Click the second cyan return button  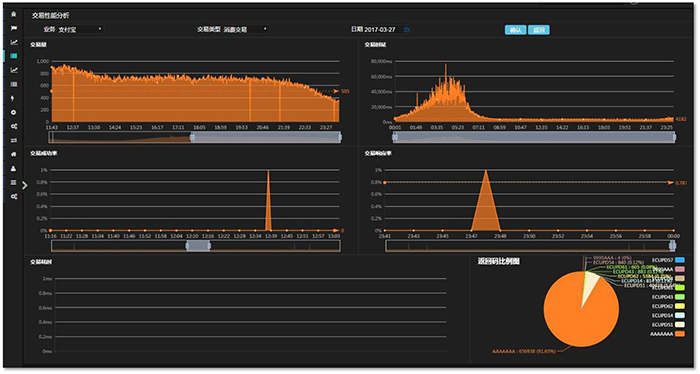click(x=539, y=30)
